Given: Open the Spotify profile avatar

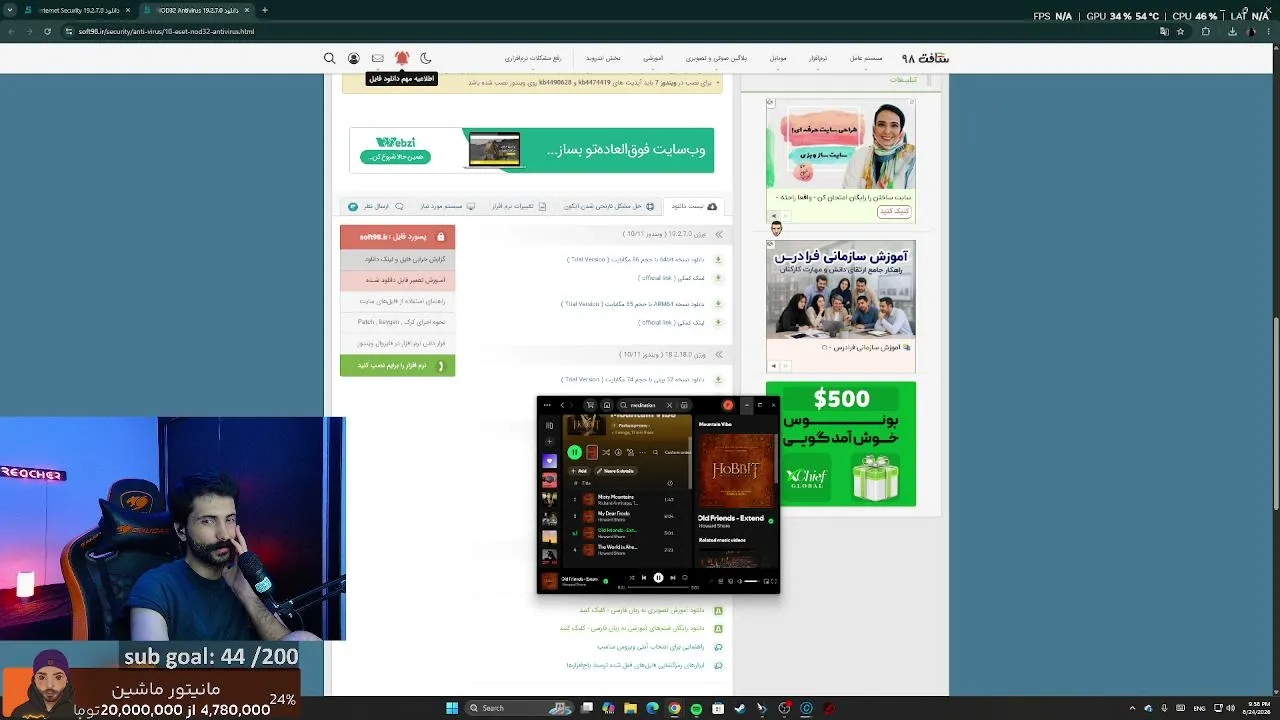Looking at the screenshot, I should click(x=728, y=405).
